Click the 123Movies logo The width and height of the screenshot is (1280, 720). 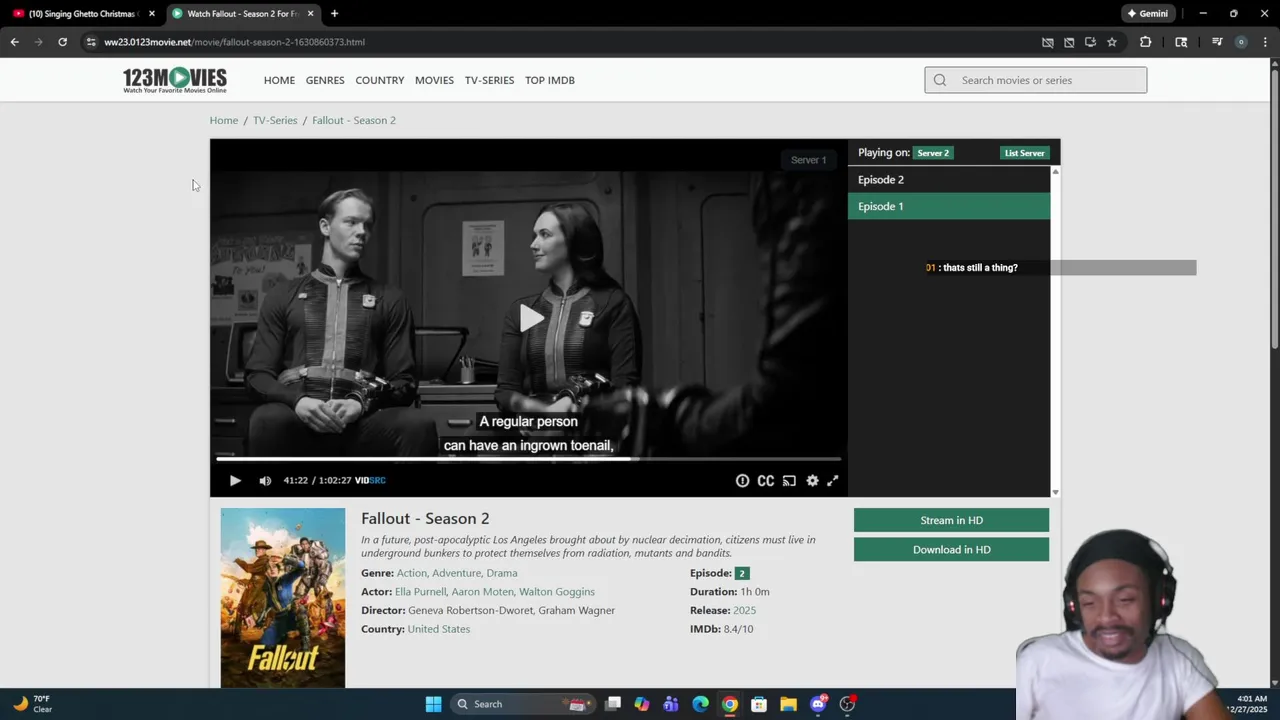tap(175, 80)
